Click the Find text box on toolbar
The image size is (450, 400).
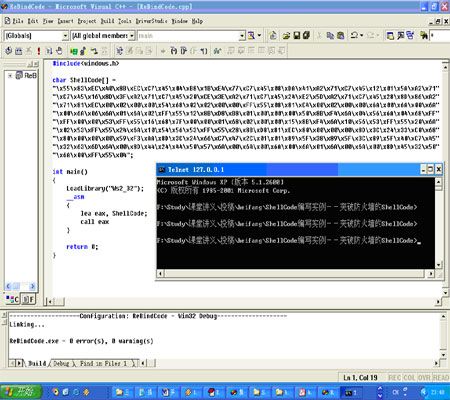pos(440,35)
